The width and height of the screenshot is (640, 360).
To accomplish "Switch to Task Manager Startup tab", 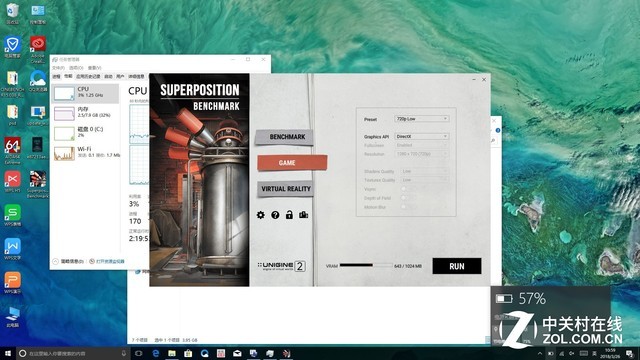I will pyautogui.click(x=108, y=76).
